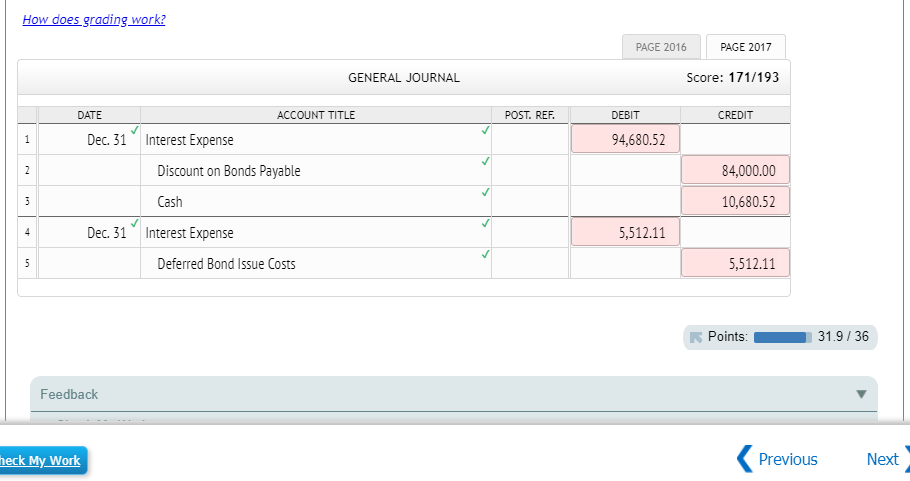Image resolution: width=910 pixels, height=481 pixels.
Task: Click the credit field showing 84,000.00
Action: tap(735, 171)
